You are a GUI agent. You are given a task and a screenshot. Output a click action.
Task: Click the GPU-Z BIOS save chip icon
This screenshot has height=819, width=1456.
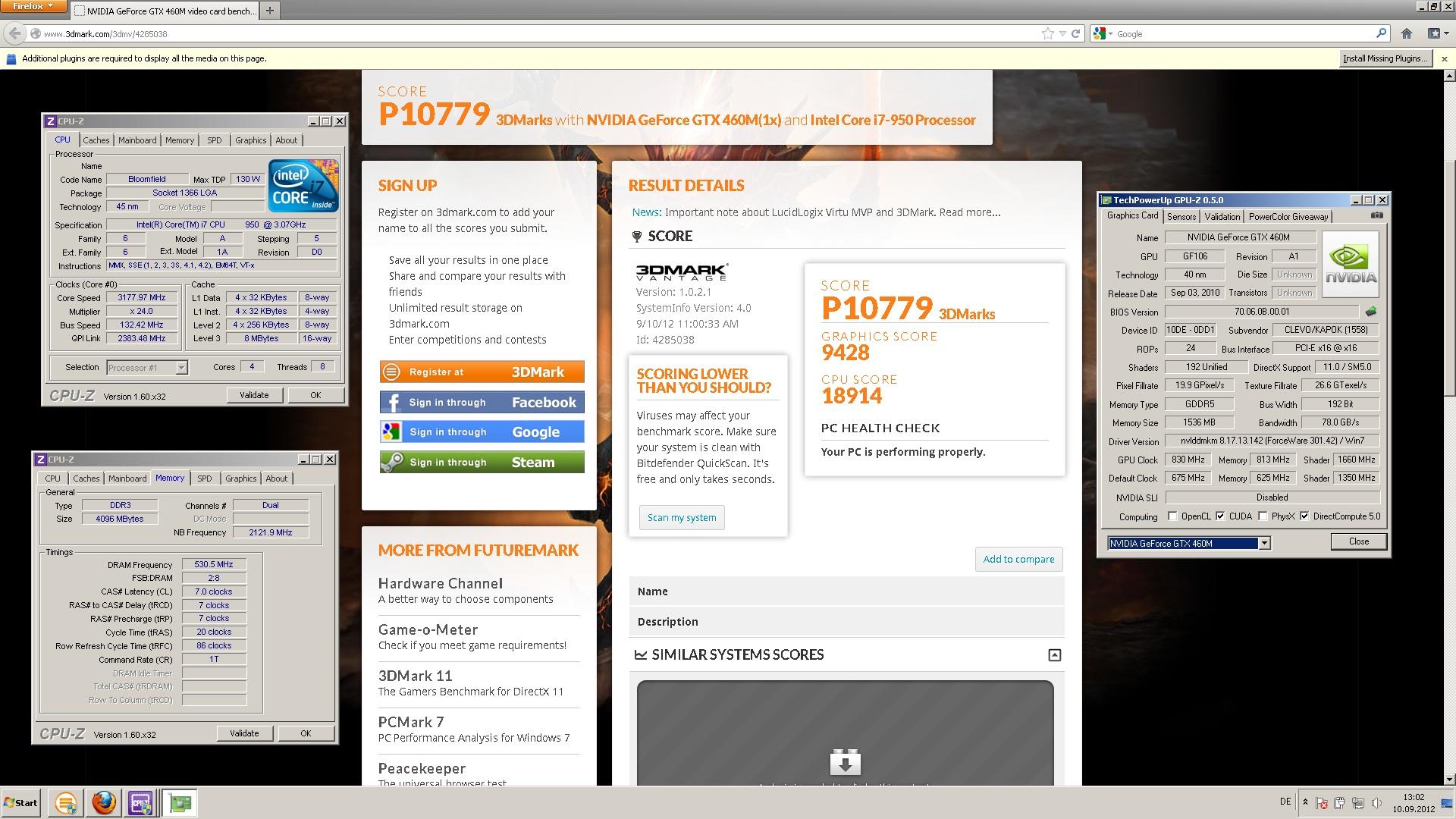[1371, 312]
